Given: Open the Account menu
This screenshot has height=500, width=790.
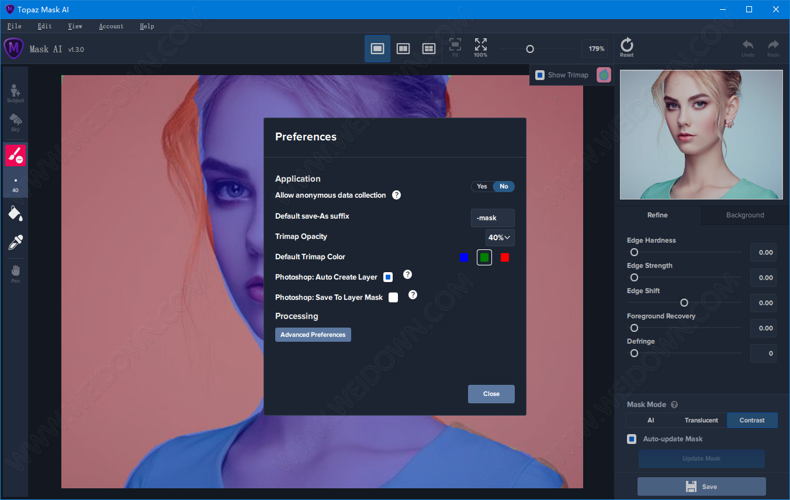Looking at the screenshot, I should tap(111, 26).
